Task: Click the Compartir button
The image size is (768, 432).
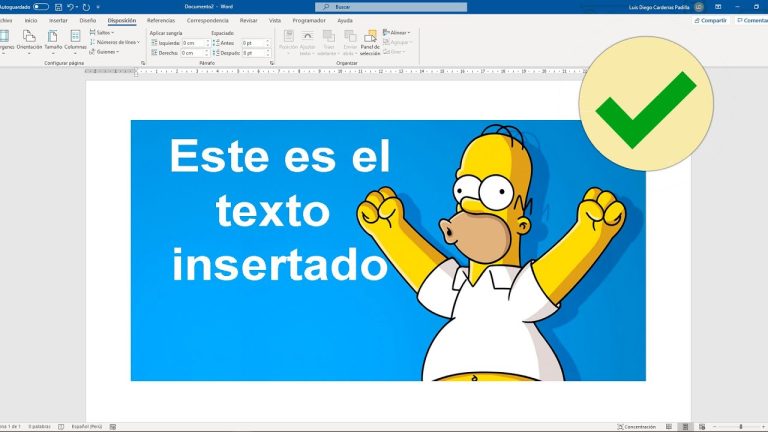Action: [711, 21]
